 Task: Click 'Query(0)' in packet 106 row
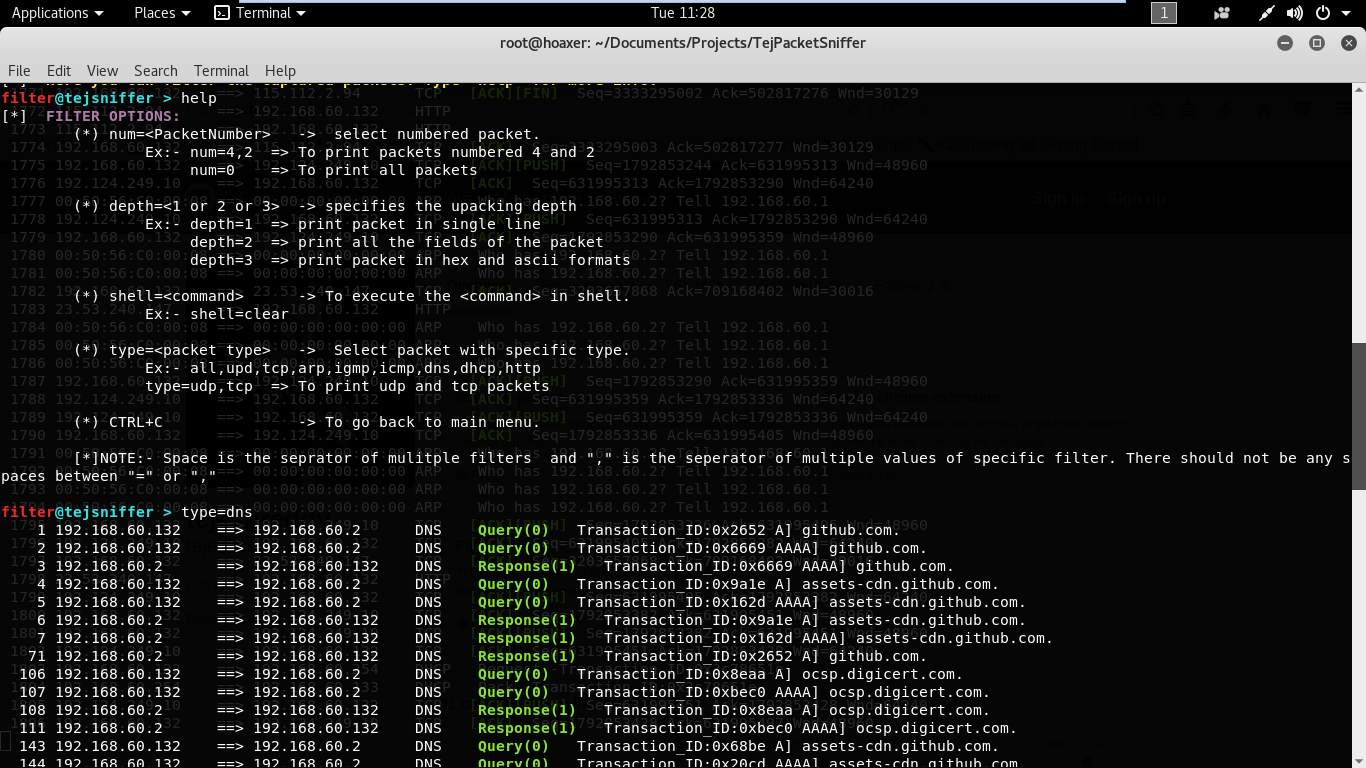pyautogui.click(x=513, y=674)
